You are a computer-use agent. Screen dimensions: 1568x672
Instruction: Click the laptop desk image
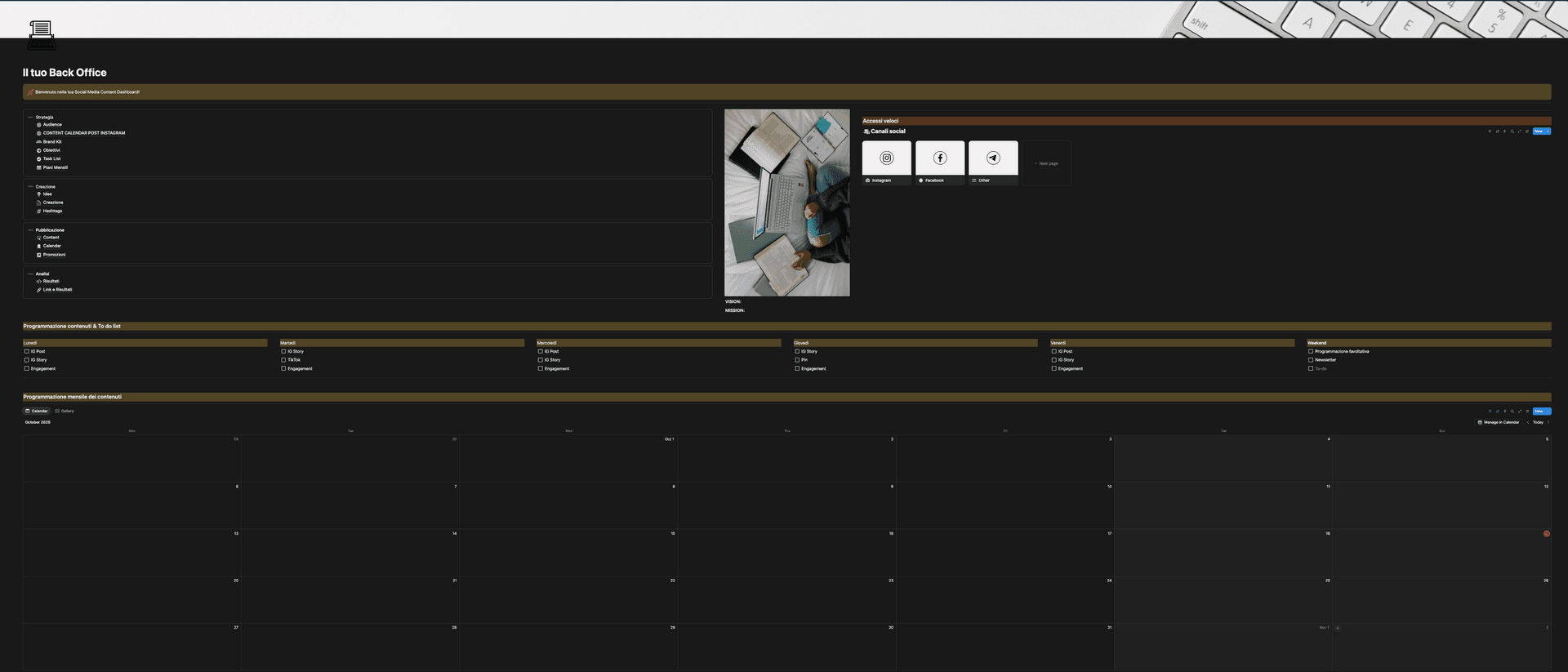[x=786, y=202]
